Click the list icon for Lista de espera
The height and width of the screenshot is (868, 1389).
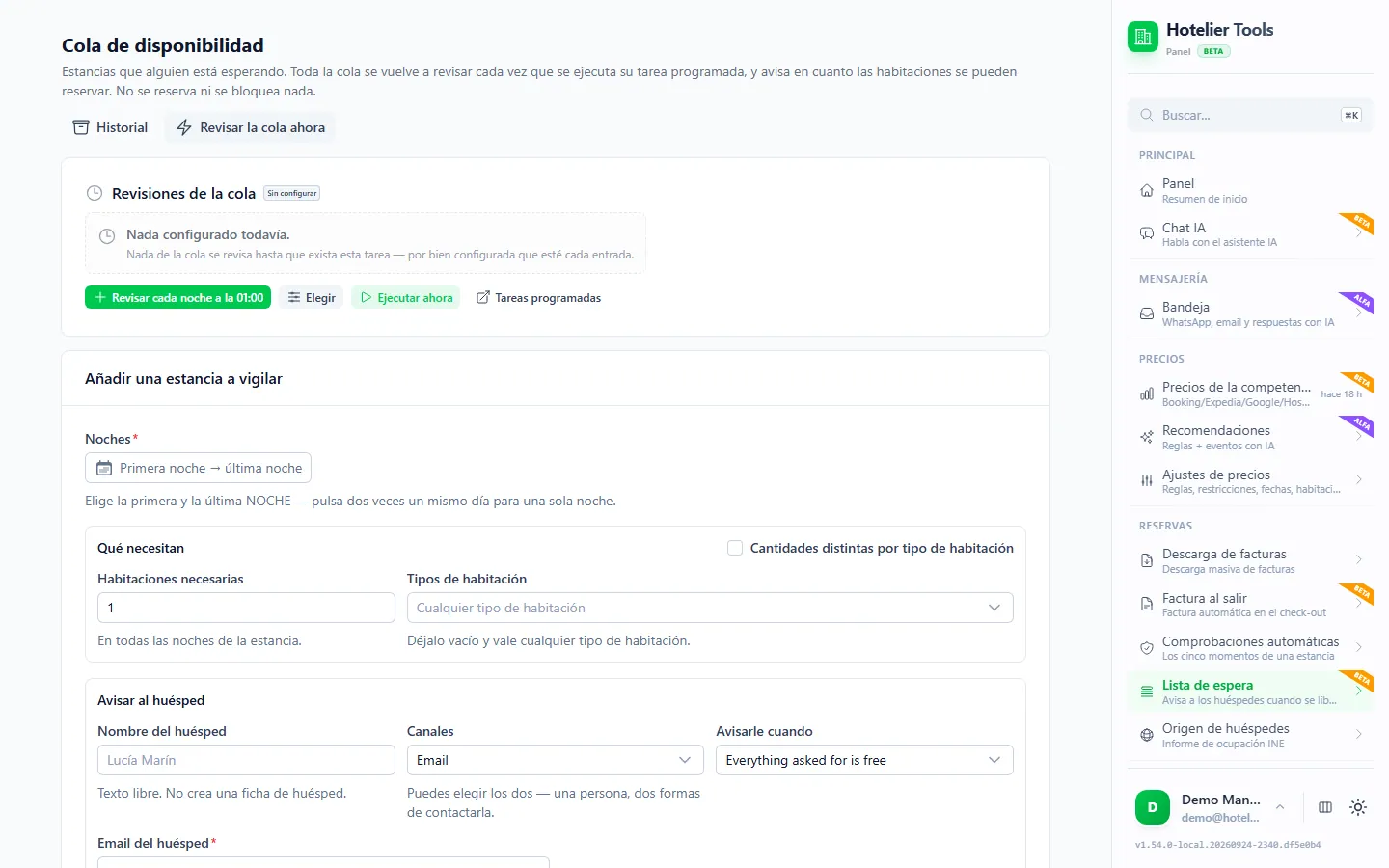point(1147,692)
